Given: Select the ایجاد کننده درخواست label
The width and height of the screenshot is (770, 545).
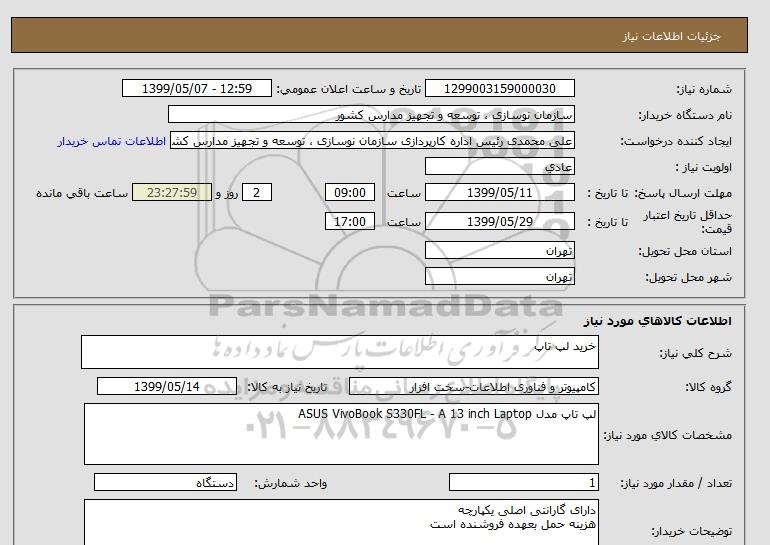Looking at the screenshot, I should pyautogui.click(x=676, y=141).
